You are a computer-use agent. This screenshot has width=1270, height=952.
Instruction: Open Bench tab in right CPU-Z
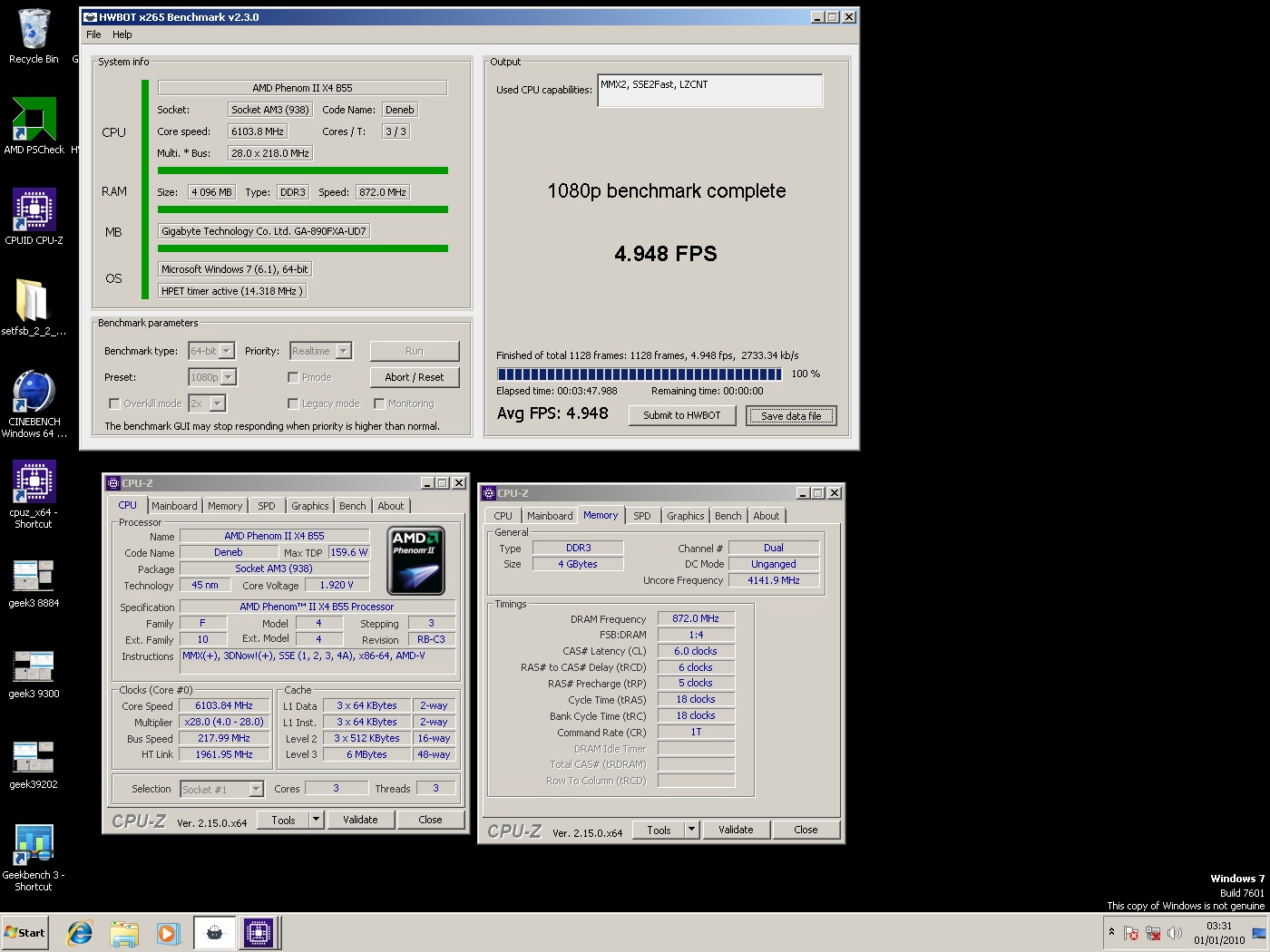pyautogui.click(x=728, y=516)
